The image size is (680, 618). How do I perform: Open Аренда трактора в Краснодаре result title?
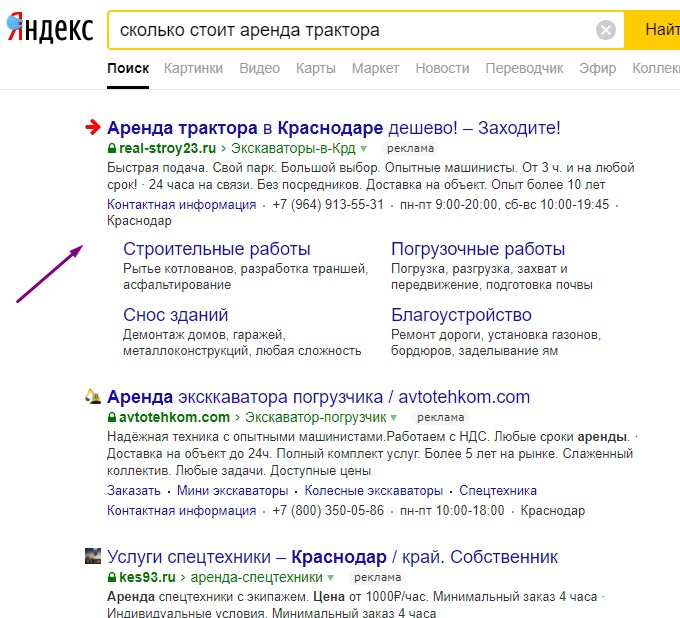(x=334, y=128)
